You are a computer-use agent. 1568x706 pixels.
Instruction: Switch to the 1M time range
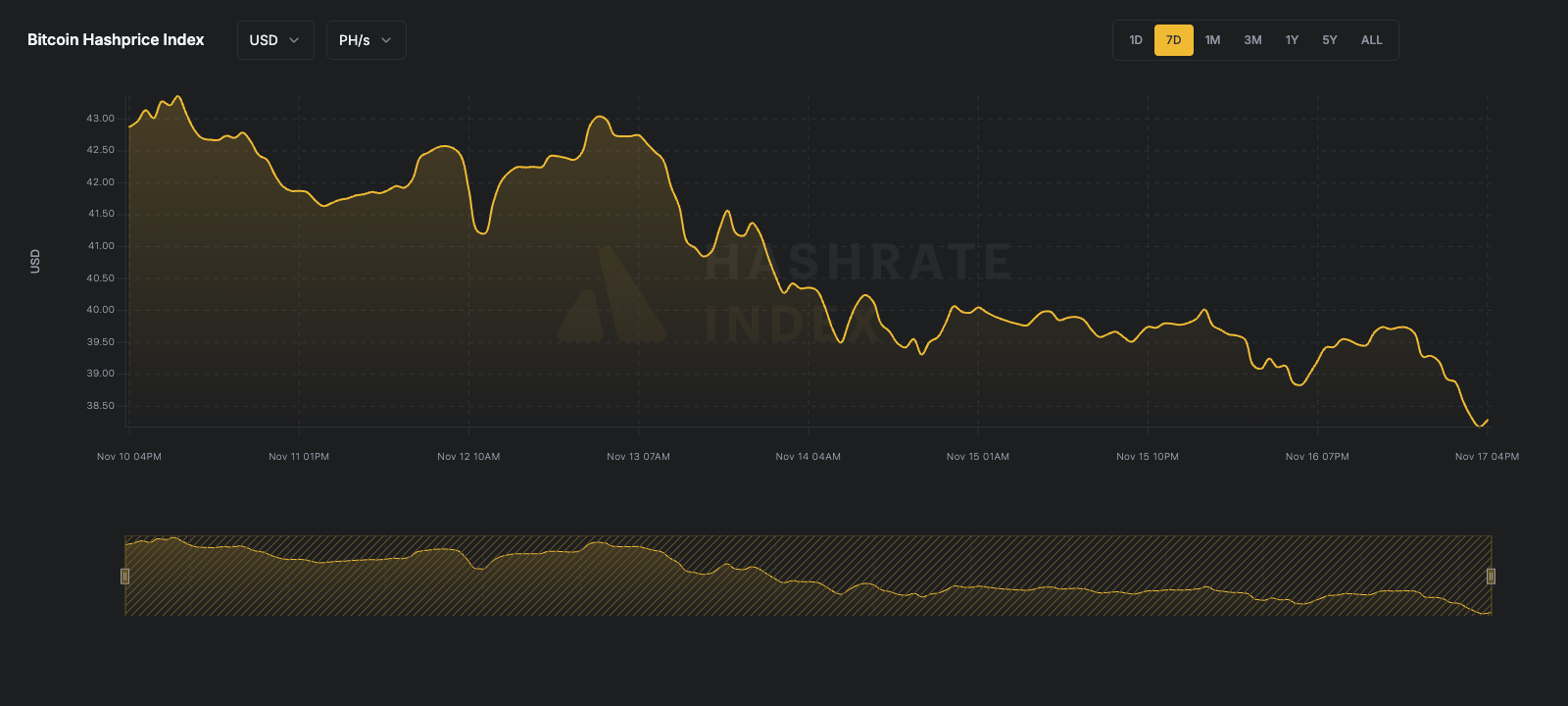click(x=1213, y=40)
